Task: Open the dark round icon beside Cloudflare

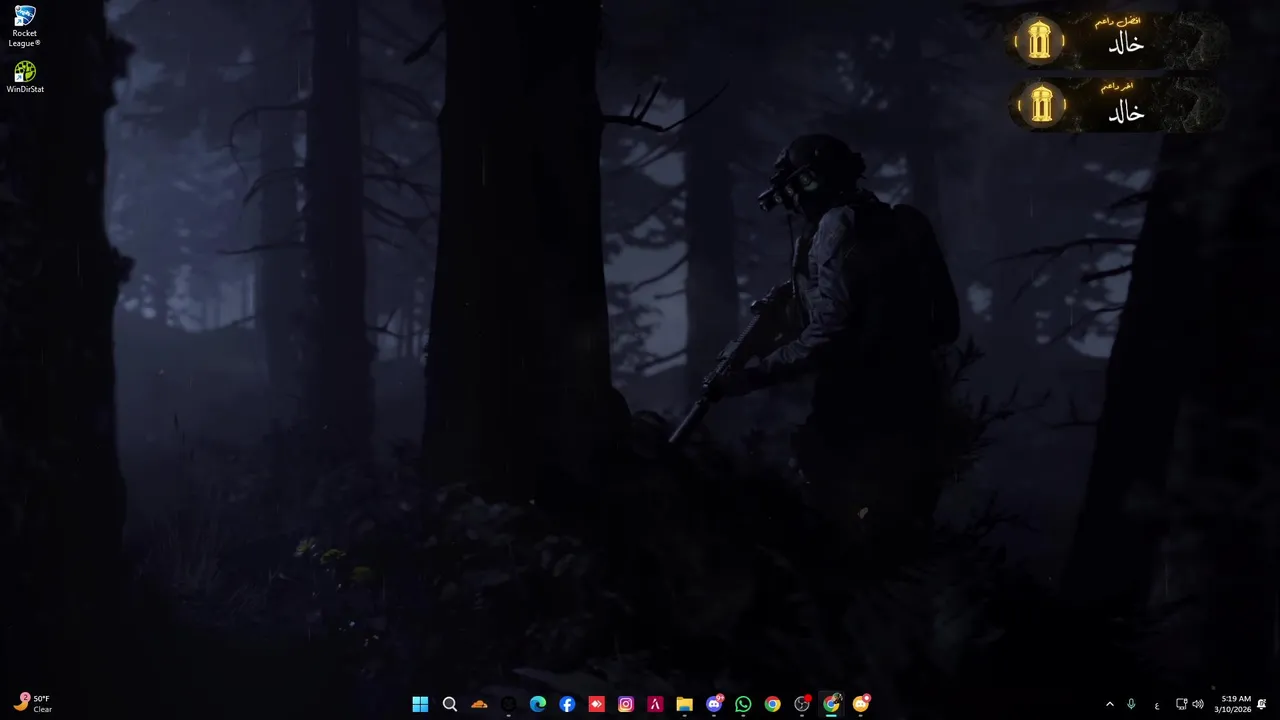Action: click(508, 704)
